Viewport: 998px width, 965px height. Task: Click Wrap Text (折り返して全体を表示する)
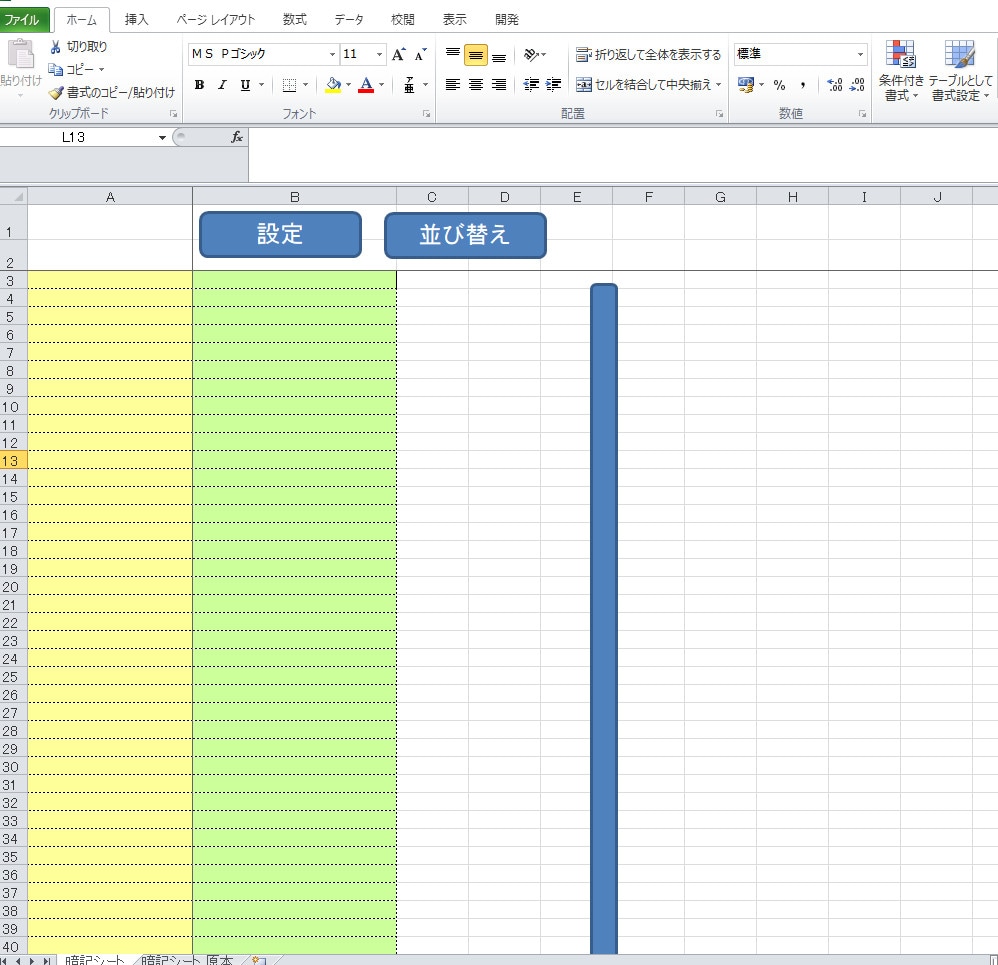click(x=648, y=55)
